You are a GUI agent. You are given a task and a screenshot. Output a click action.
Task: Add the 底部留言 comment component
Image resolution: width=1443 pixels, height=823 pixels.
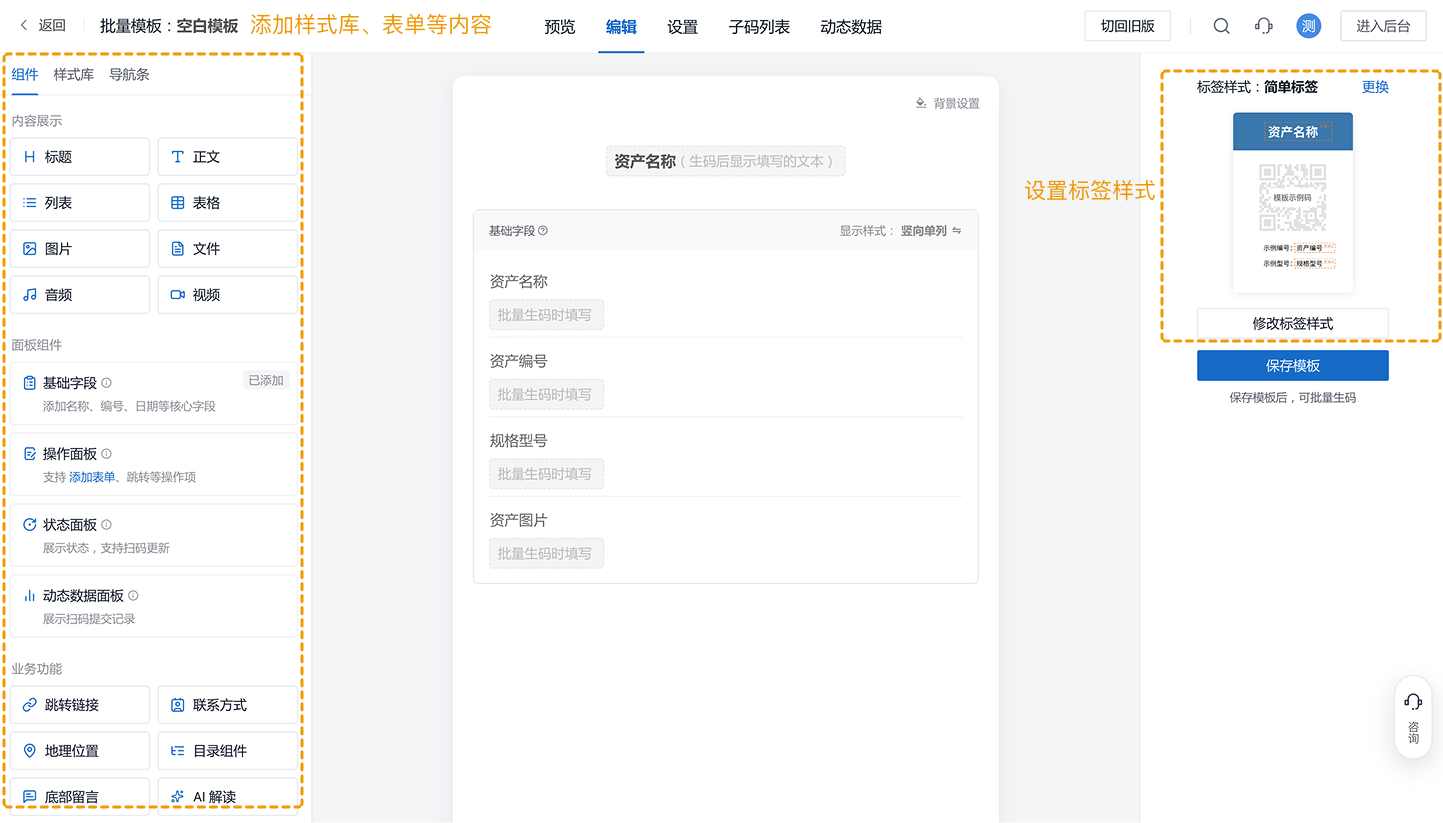81,795
